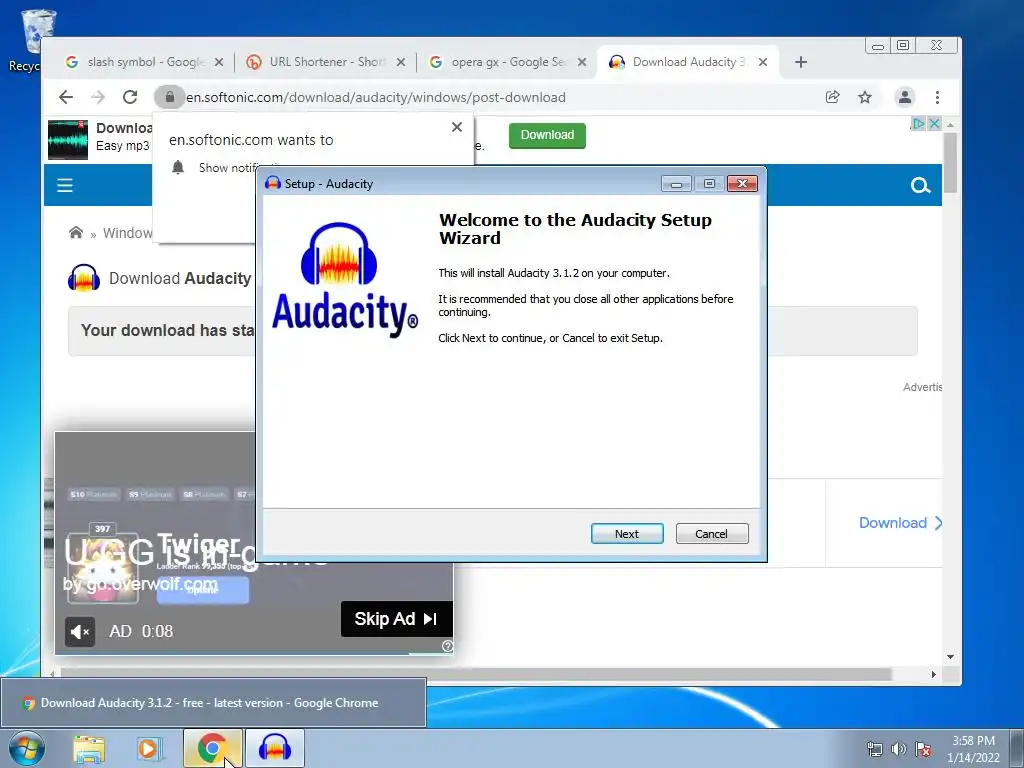Bookmark this page with star icon
Image resolution: width=1024 pixels, height=768 pixels.
[x=865, y=97]
